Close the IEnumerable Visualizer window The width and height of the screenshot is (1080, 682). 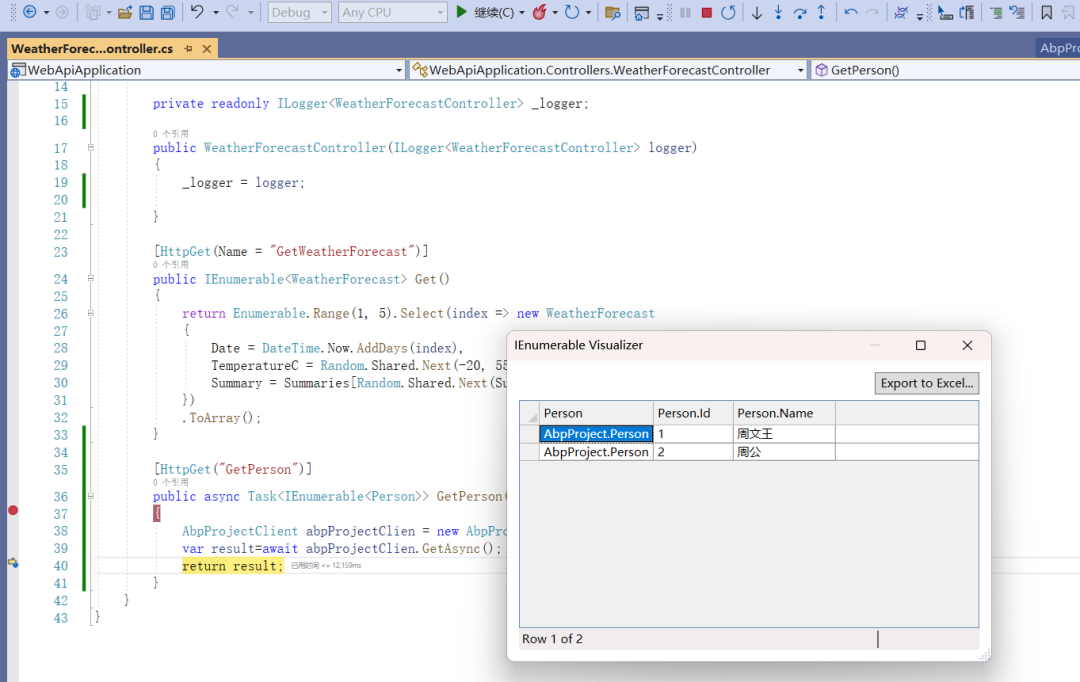point(967,345)
